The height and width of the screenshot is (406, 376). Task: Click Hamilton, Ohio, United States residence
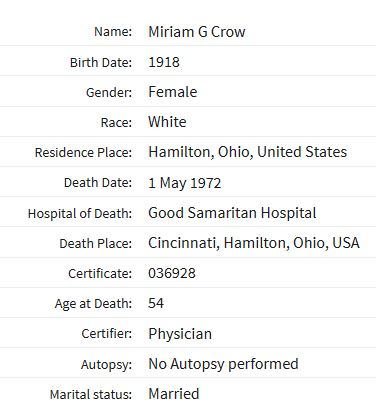click(x=248, y=152)
